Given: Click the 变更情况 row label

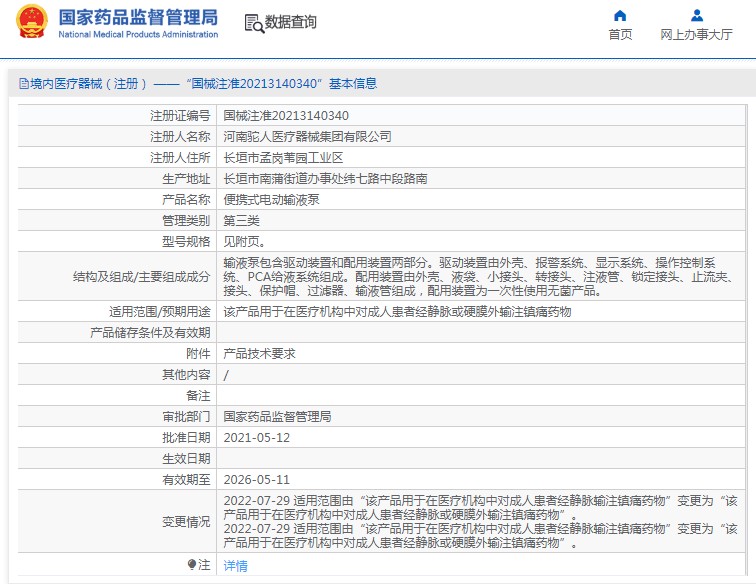Looking at the screenshot, I should 186,522.
